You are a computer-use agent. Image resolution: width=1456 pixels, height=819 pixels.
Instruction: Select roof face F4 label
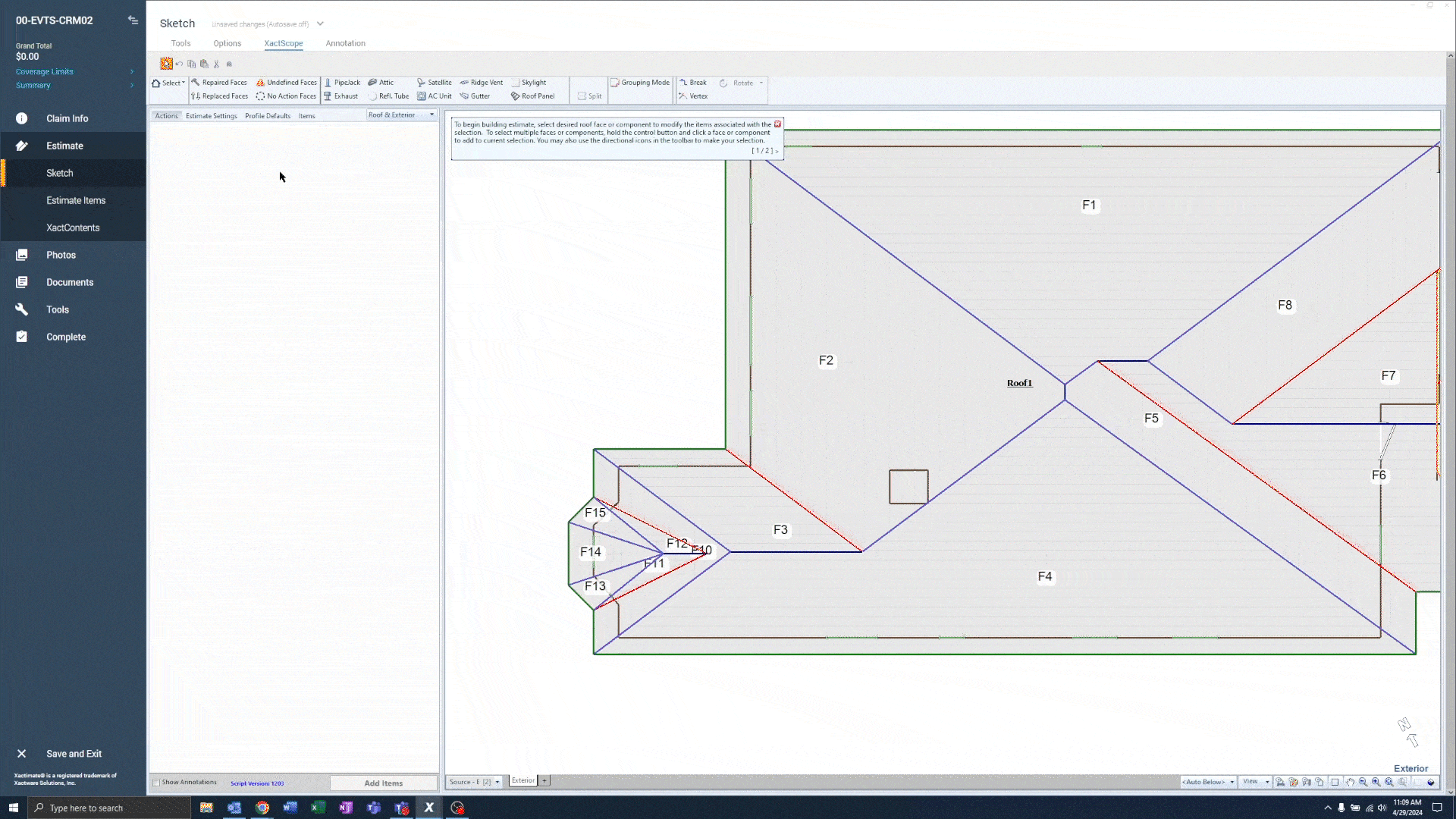(1045, 577)
